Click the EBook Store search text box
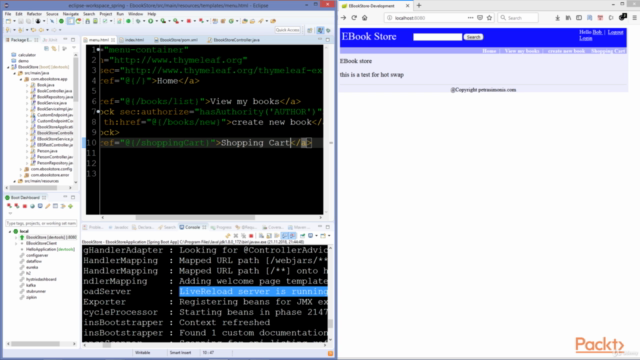Screen dimensions: 640x360 [438, 37]
